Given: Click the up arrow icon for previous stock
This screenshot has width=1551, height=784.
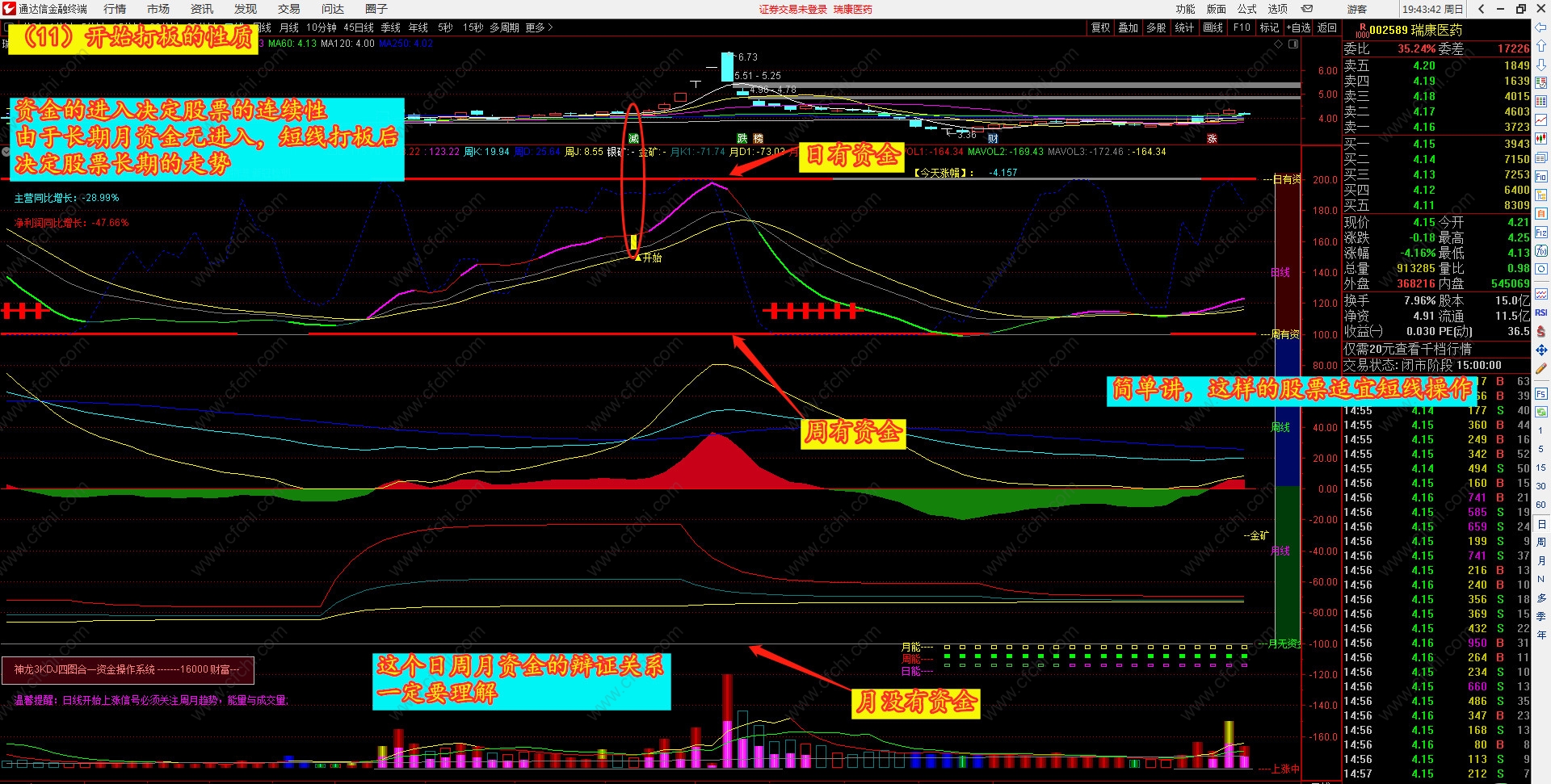Looking at the screenshot, I should [x=1541, y=47].
